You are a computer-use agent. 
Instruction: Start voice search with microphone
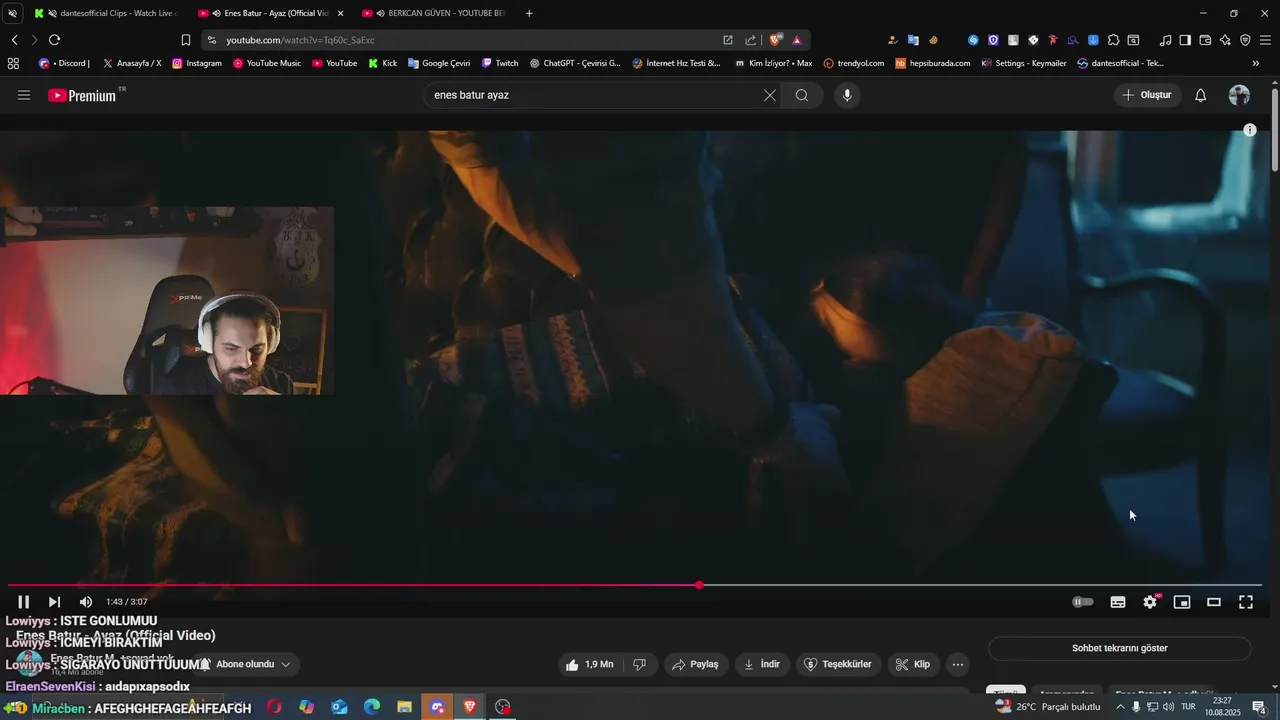847,95
